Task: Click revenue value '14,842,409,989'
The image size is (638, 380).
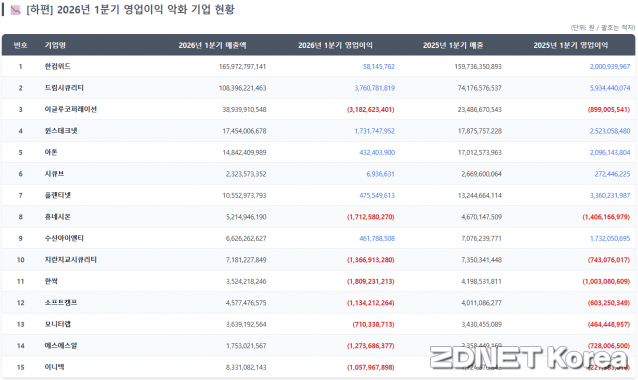Action: [x=244, y=153]
